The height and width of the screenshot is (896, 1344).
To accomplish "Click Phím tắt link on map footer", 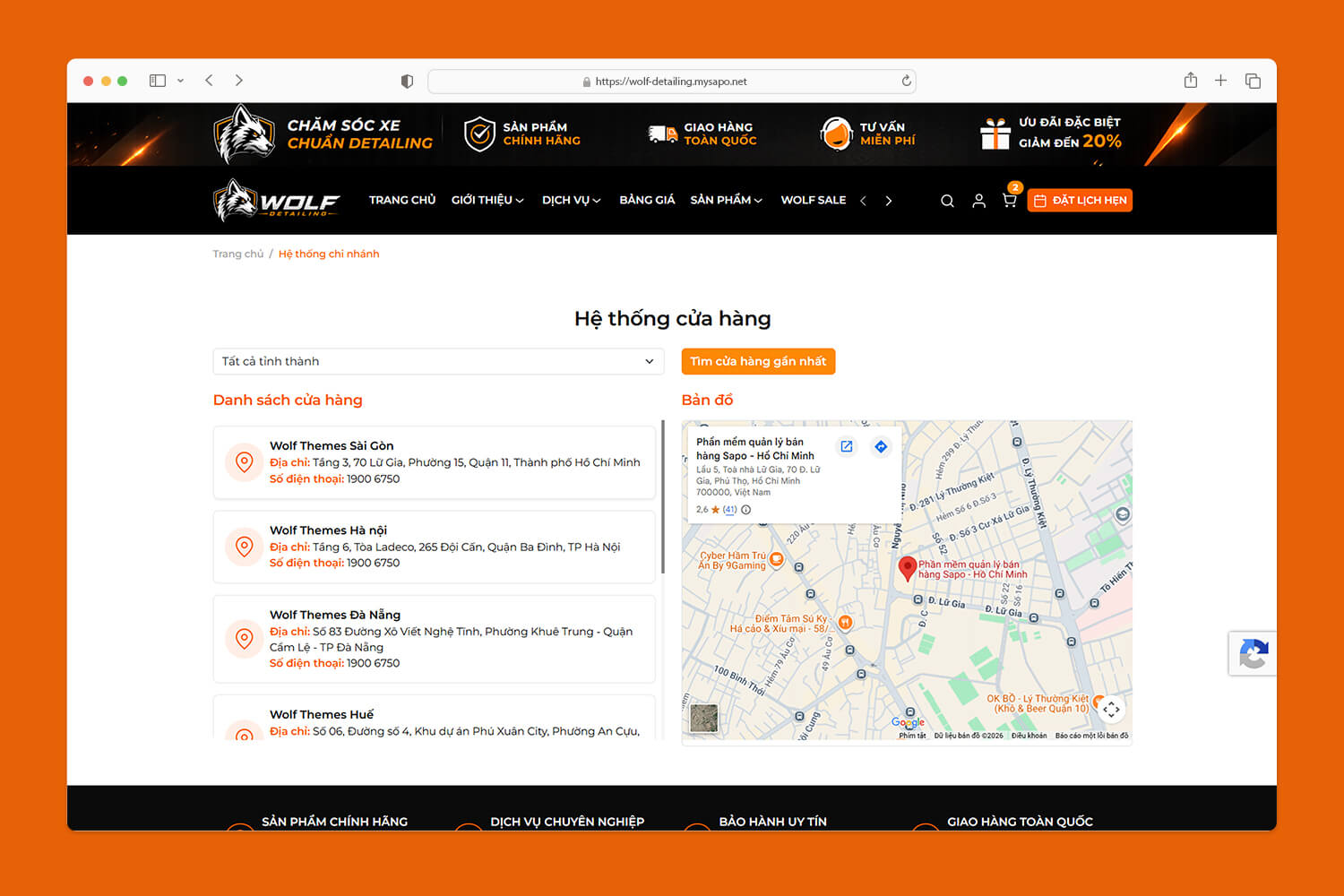I will click(912, 736).
